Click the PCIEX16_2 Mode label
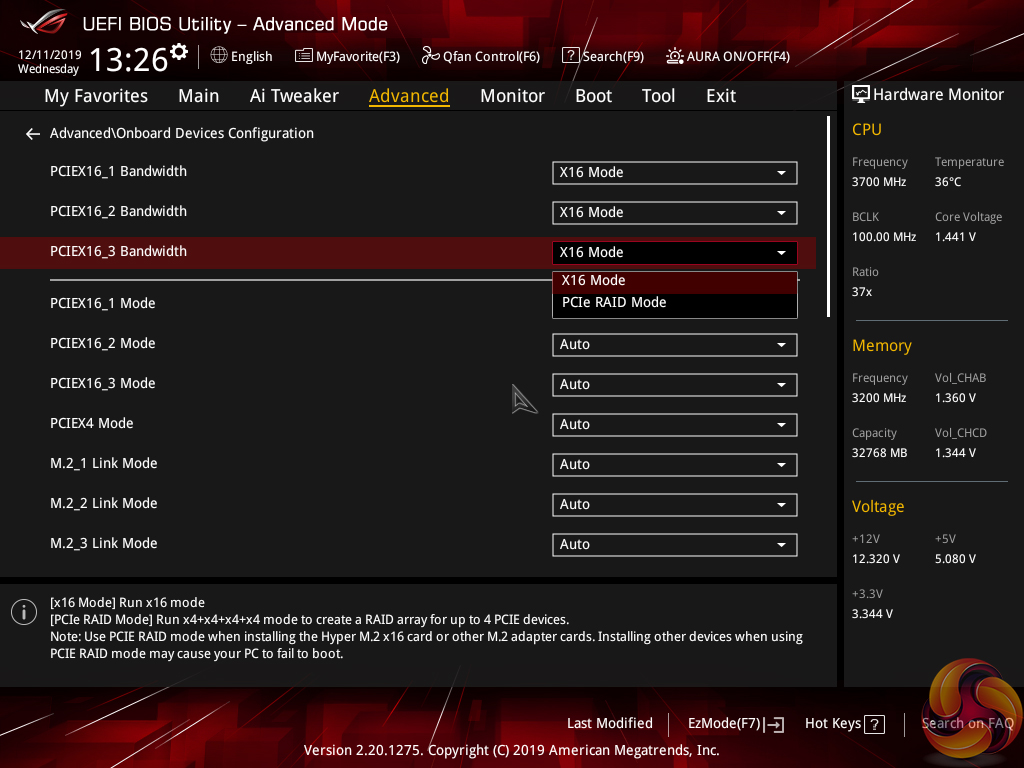Viewport: 1024px width, 768px height. 103,344
